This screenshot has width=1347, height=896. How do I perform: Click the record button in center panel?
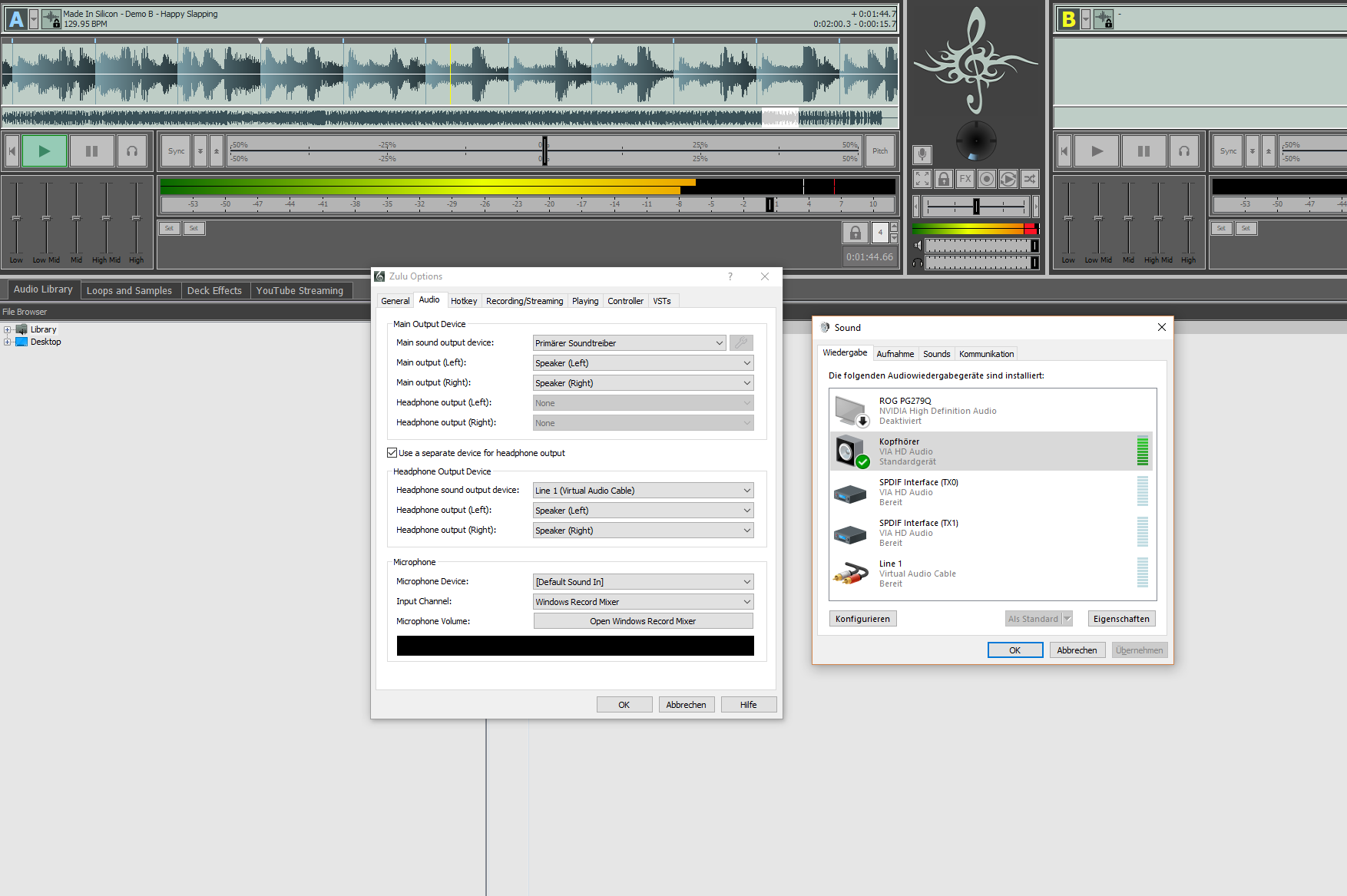tap(987, 179)
